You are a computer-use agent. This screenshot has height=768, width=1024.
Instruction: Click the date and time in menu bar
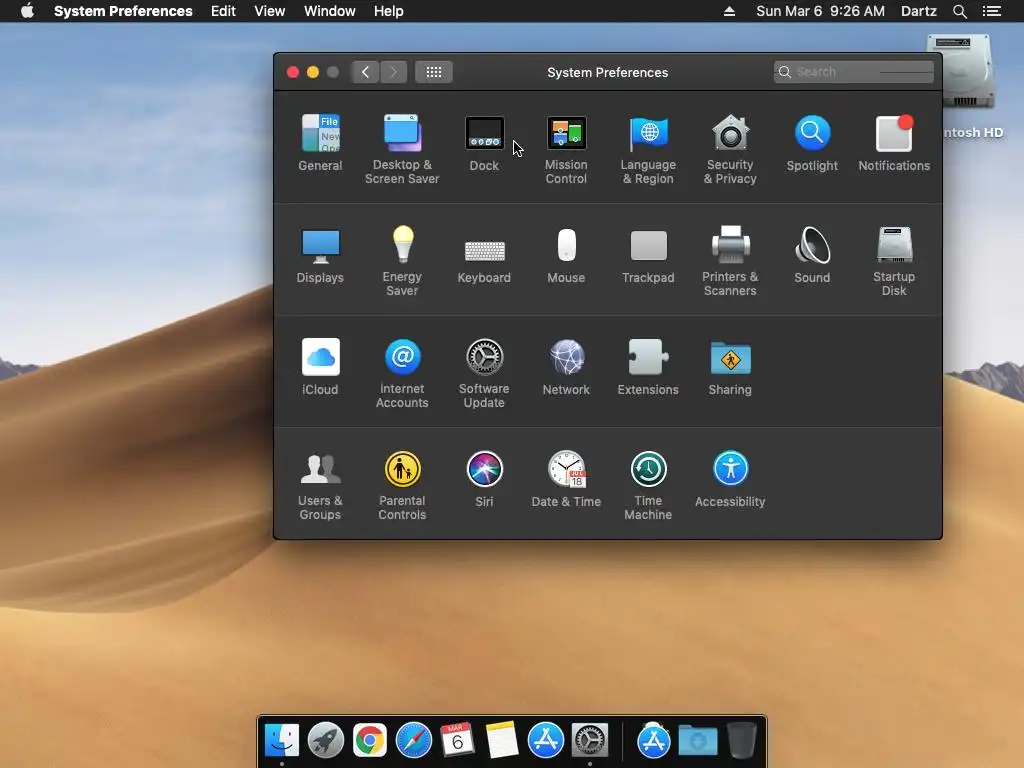coord(820,11)
